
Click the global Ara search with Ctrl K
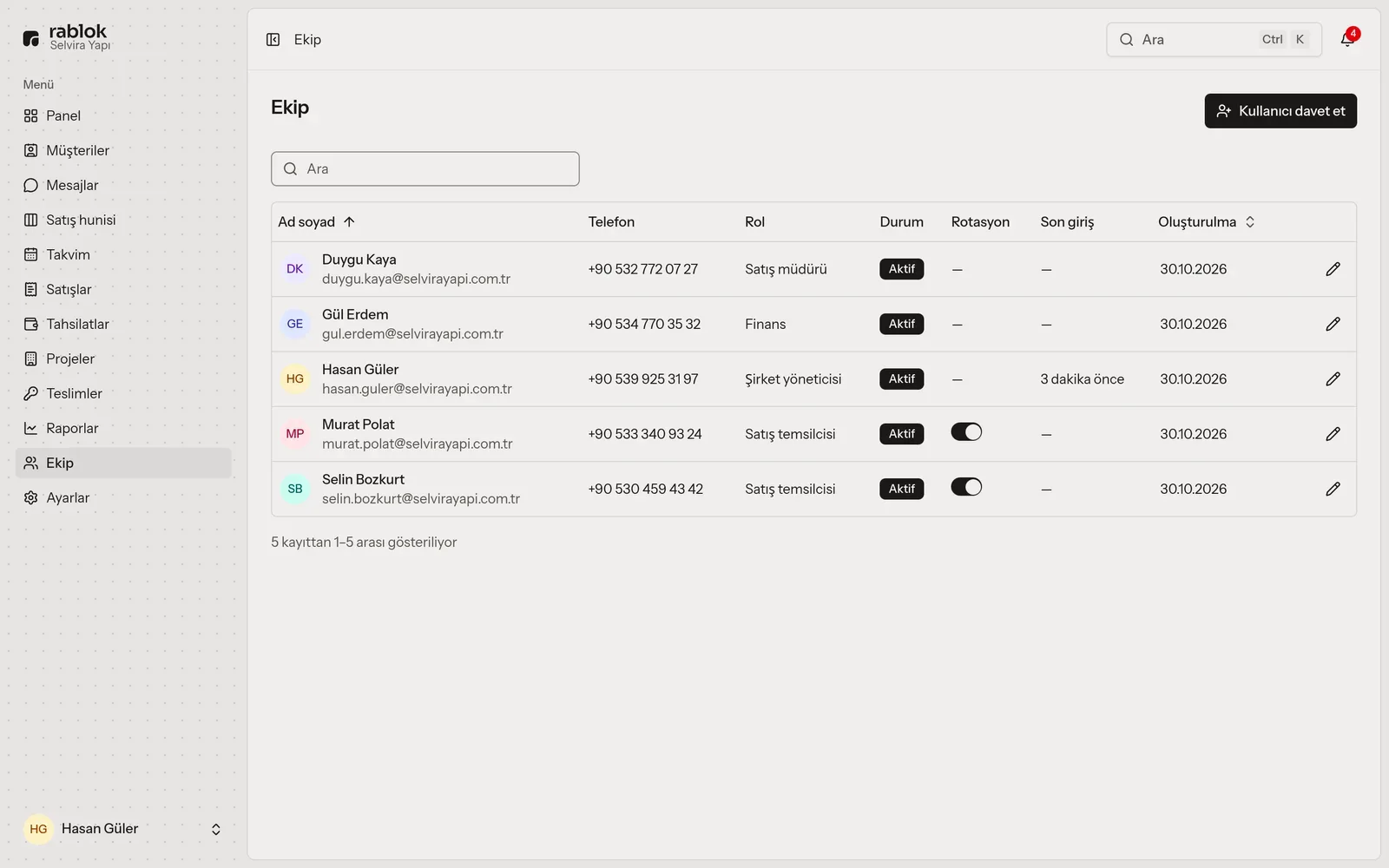tap(1214, 39)
